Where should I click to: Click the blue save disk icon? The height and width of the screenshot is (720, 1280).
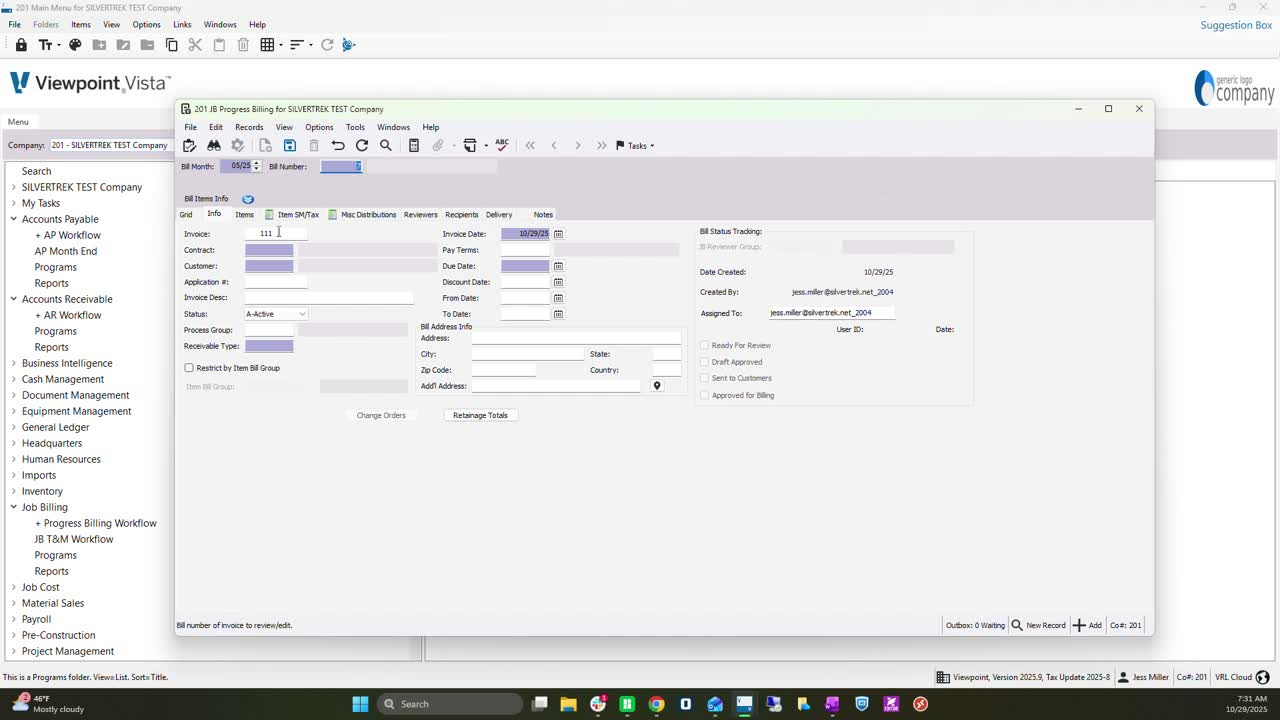point(290,146)
